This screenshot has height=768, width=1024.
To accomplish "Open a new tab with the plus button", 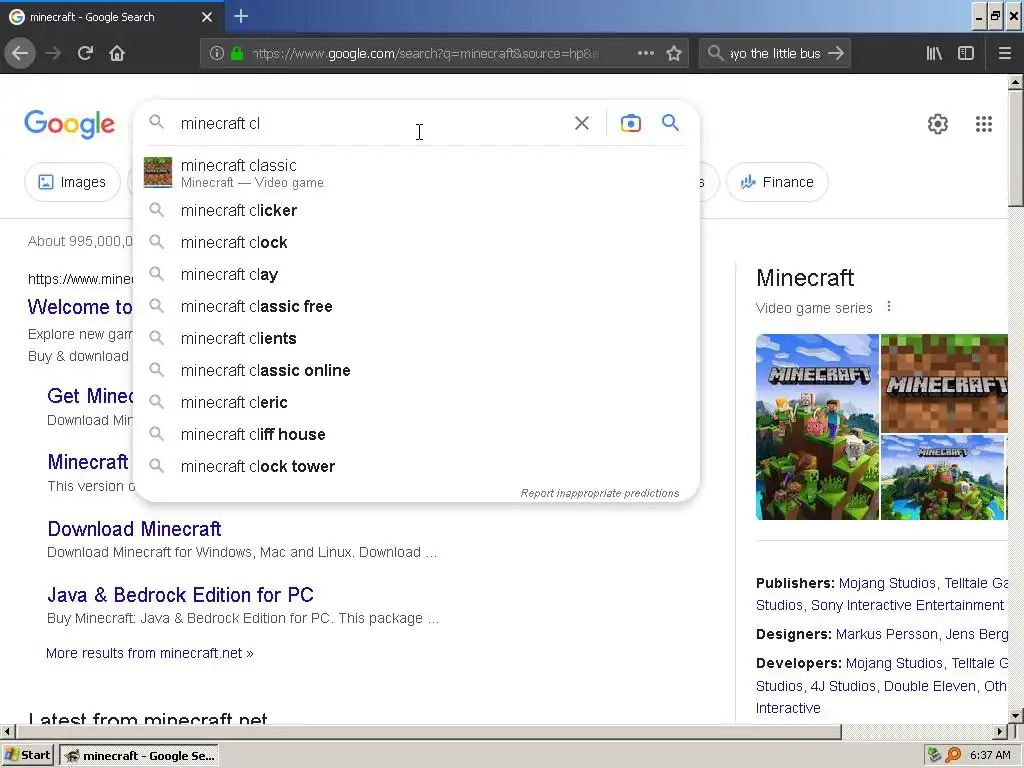I will (x=241, y=16).
